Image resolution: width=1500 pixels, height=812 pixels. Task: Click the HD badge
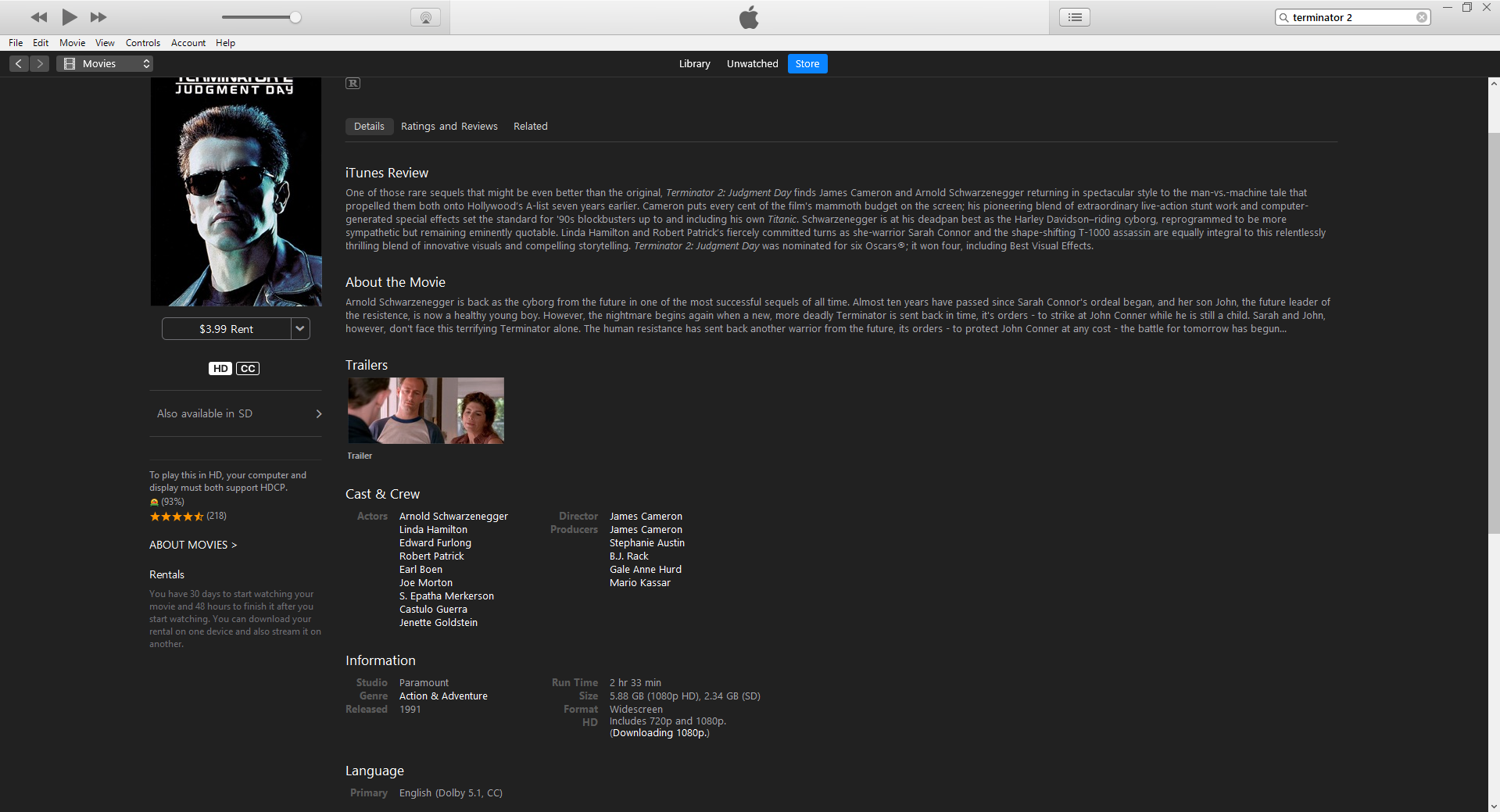pyautogui.click(x=220, y=369)
